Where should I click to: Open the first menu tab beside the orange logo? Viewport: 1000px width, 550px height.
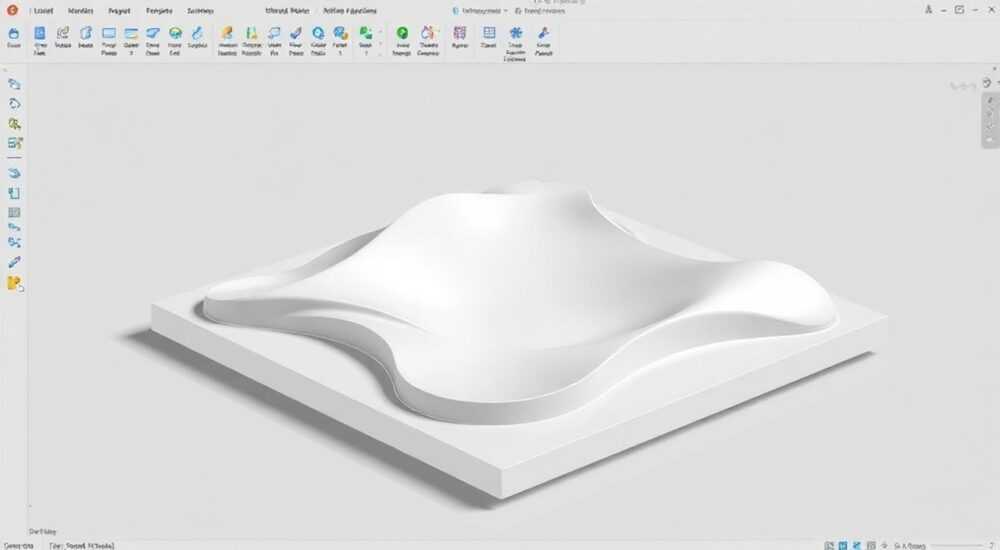click(43, 11)
